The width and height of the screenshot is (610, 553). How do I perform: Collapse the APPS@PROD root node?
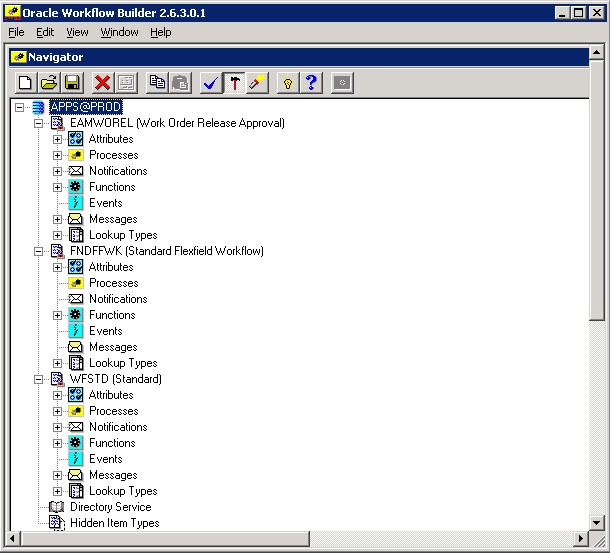(19, 107)
